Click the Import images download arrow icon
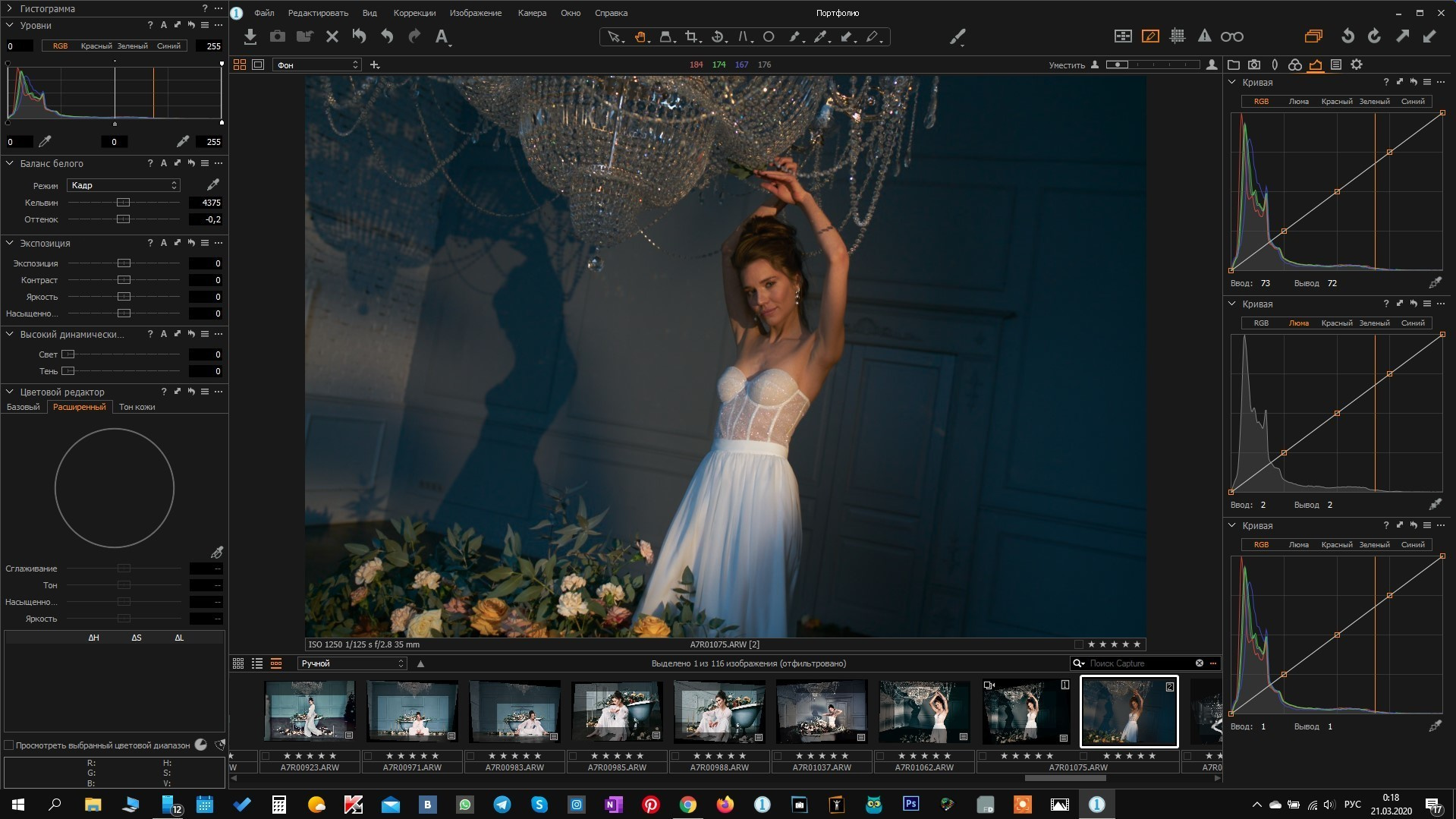 [x=250, y=36]
